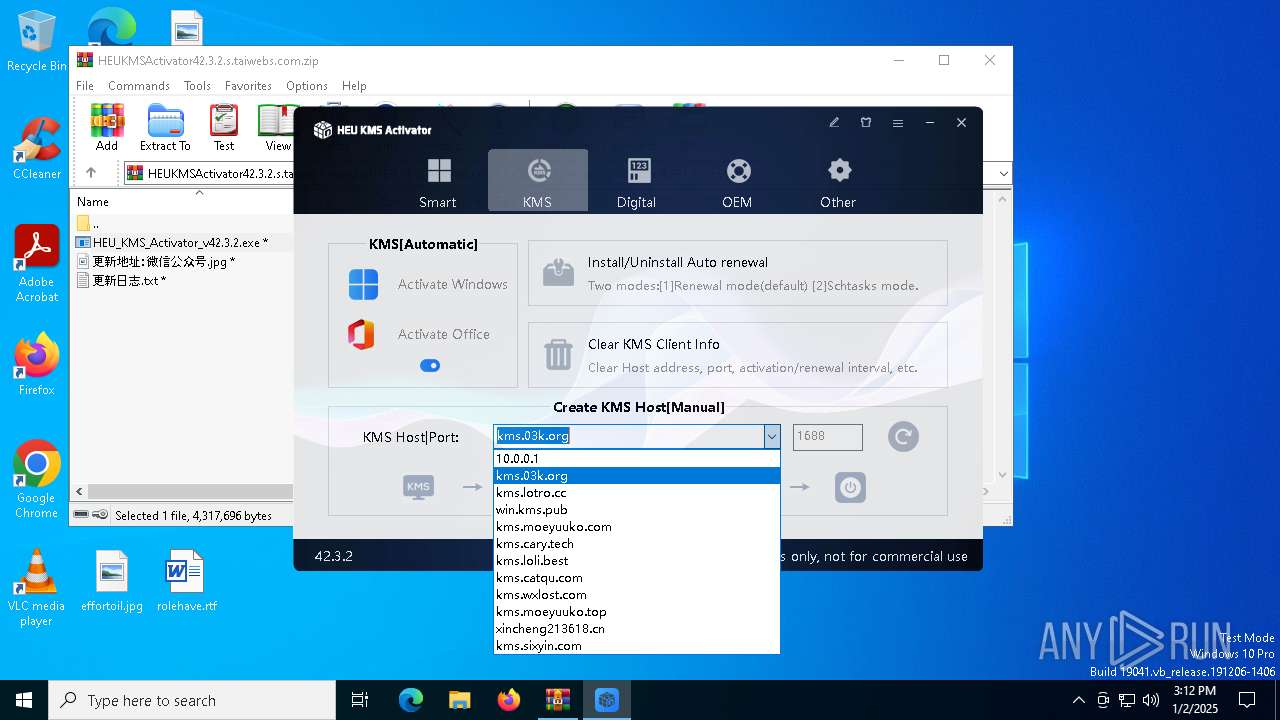Click the Add toolbar icon in WinRAR
This screenshot has width=1280, height=720.
pyautogui.click(x=107, y=127)
